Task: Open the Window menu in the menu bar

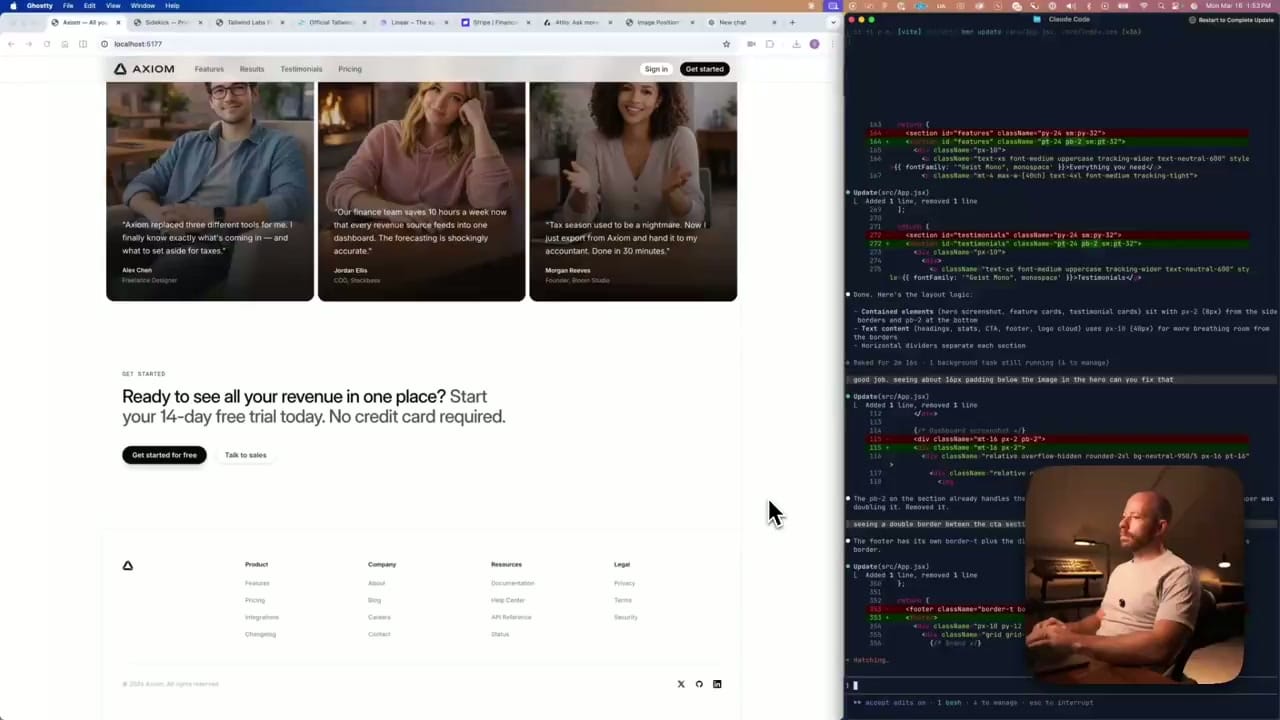Action: [x=142, y=6]
